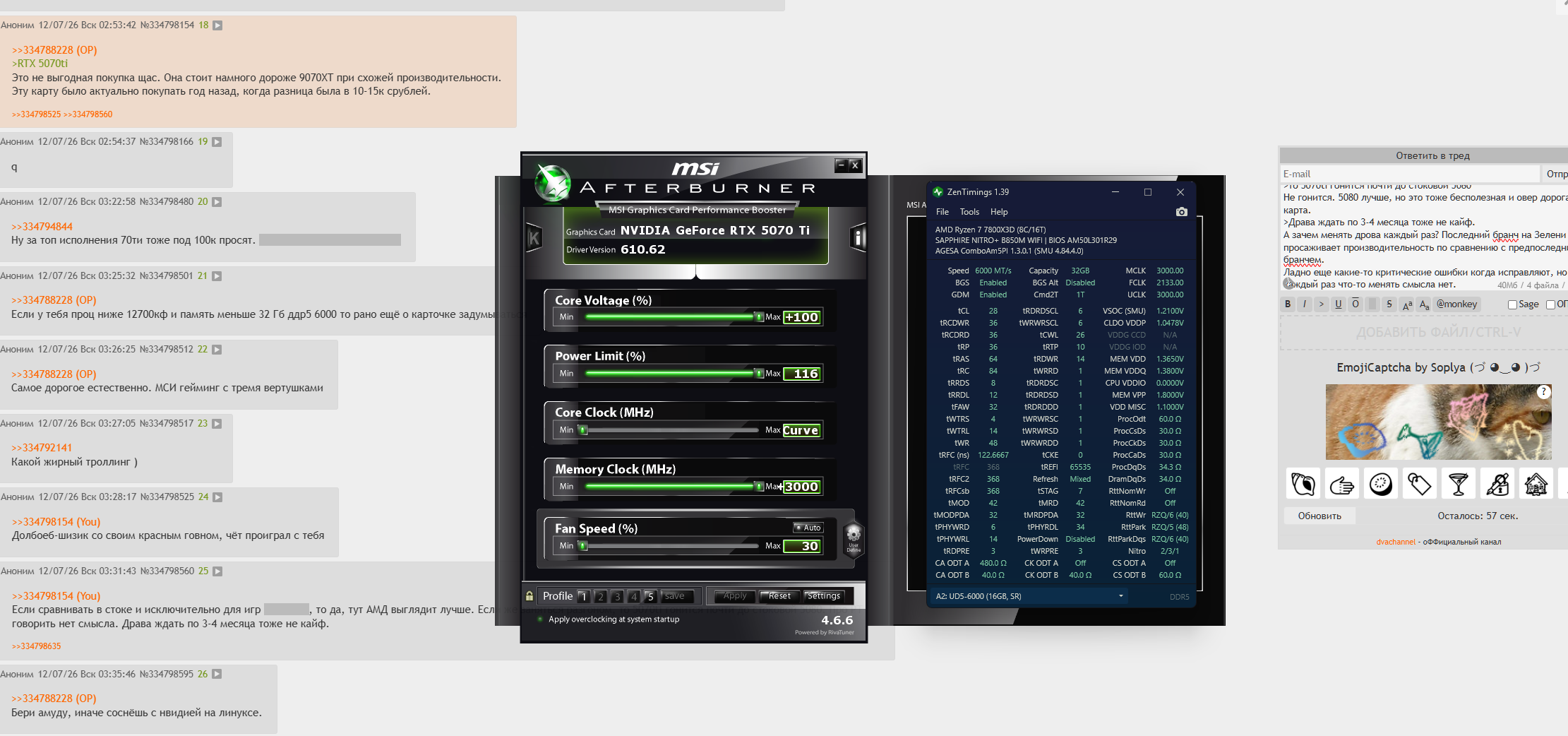Viewport: 1568px width, 736px height.
Task: Open Afterburner Settings
Action: pos(824,596)
